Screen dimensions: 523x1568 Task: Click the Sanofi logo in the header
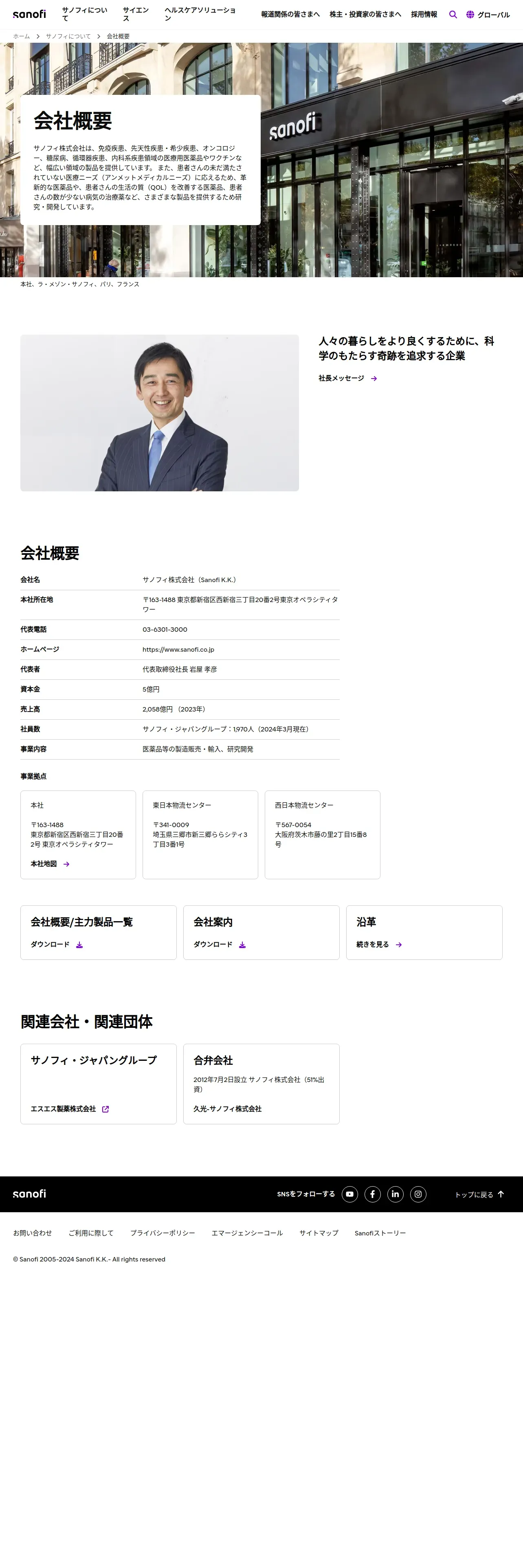pyautogui.click(x=29, y=14)
